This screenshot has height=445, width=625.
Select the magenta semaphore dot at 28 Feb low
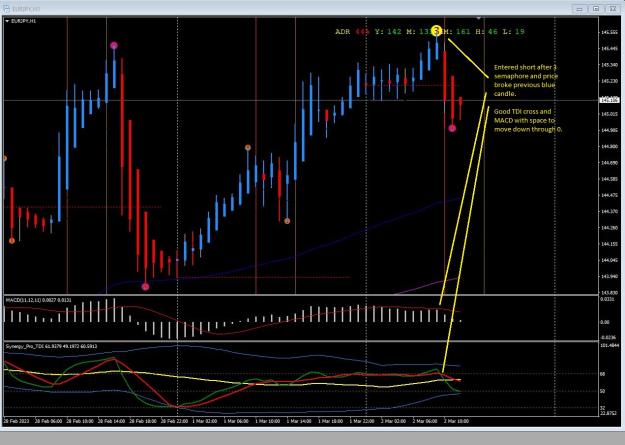click(145, 287)
